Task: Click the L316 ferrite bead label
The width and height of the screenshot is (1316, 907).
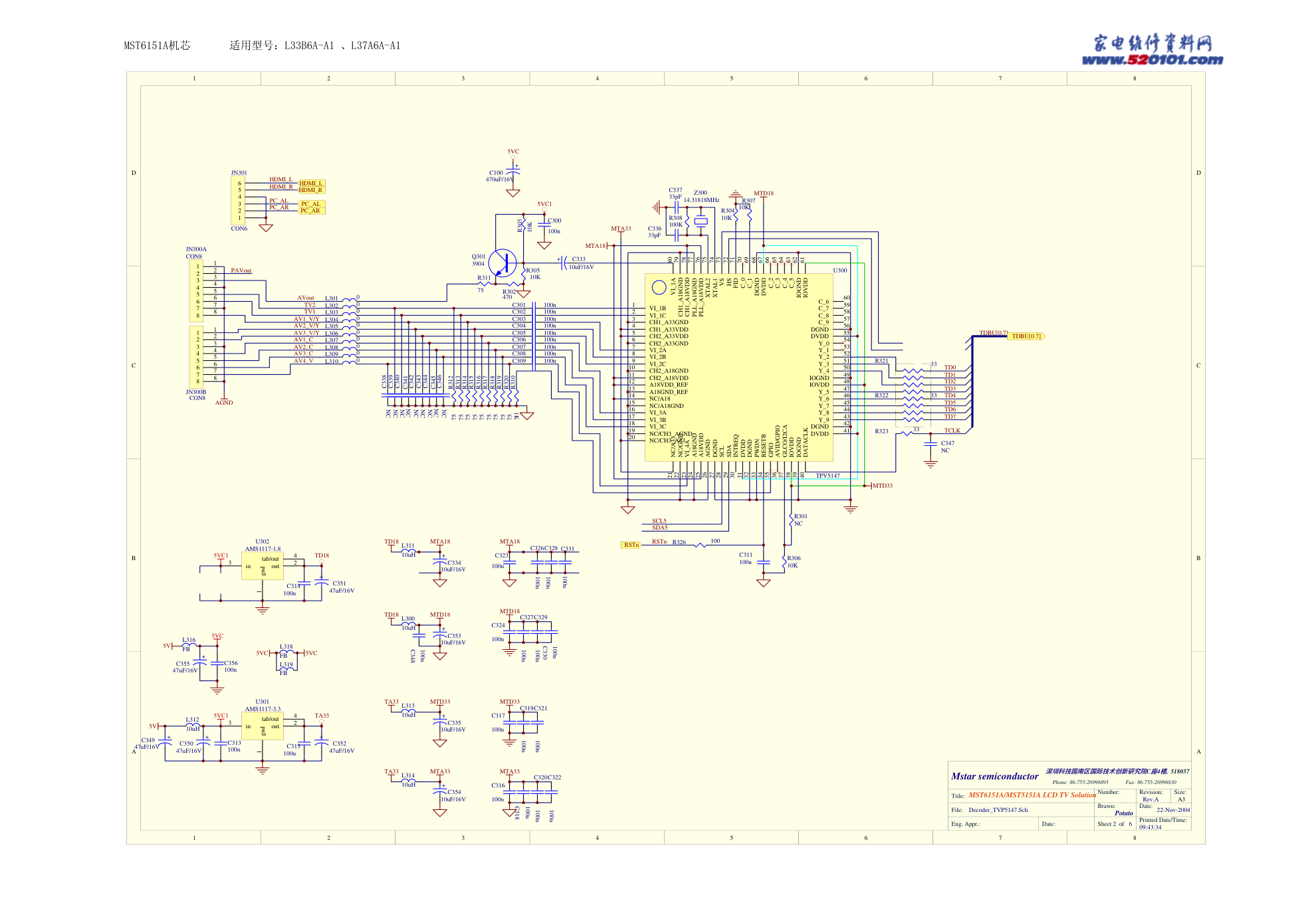Action: 189,640
